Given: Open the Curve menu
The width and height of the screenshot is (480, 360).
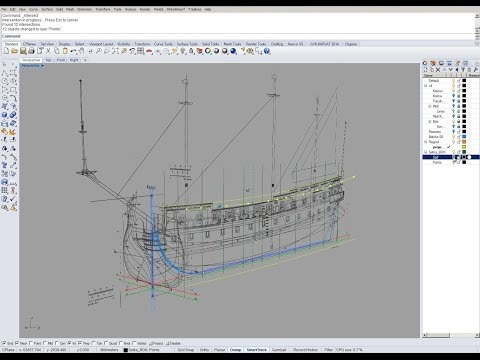Looking at the screenshot, I should point(33,9).
